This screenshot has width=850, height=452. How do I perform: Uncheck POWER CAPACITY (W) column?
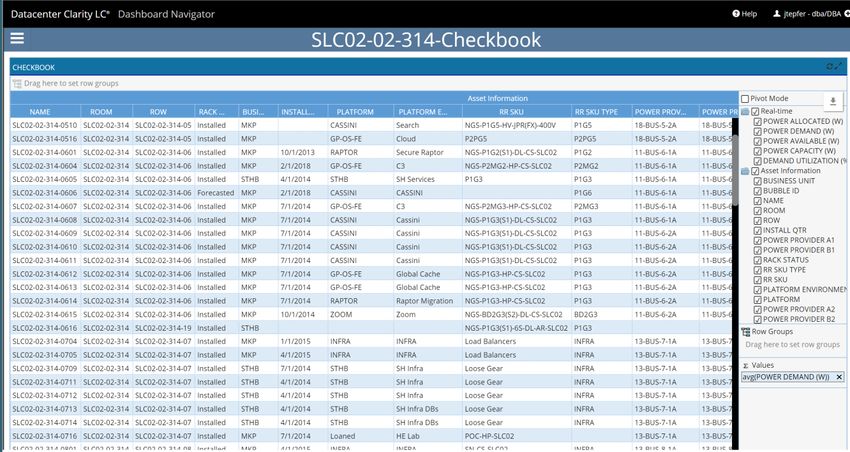(758, 151)
